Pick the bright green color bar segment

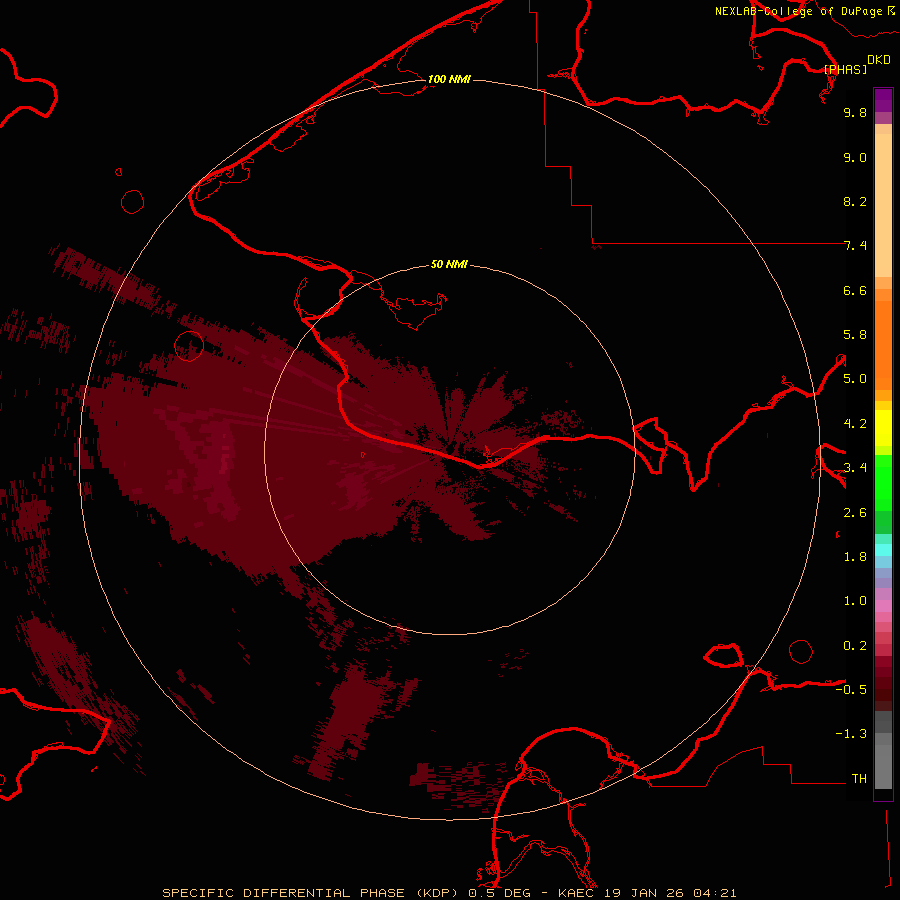point(883,483)
